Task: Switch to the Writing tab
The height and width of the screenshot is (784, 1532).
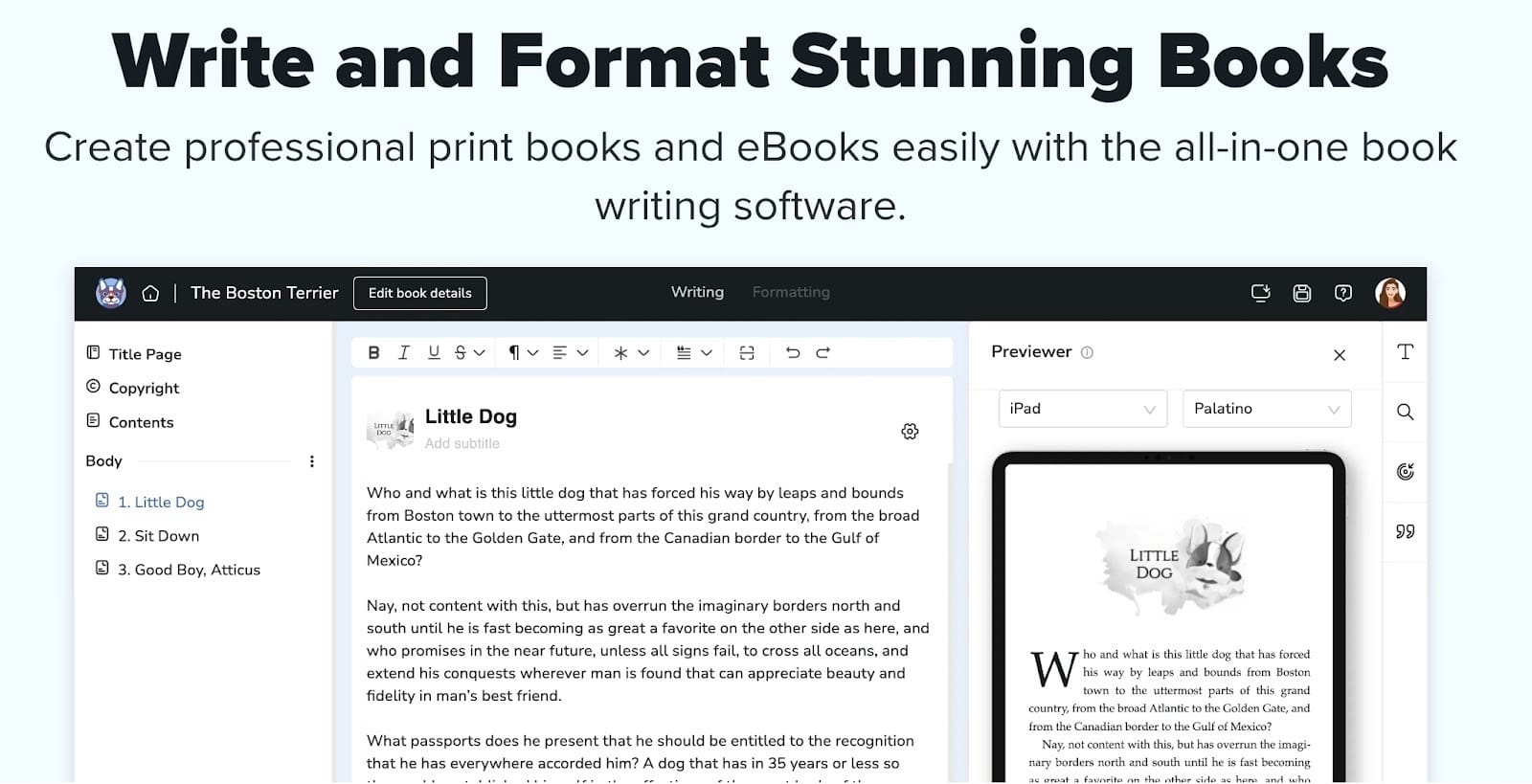Action: click(x=697, y=292)
